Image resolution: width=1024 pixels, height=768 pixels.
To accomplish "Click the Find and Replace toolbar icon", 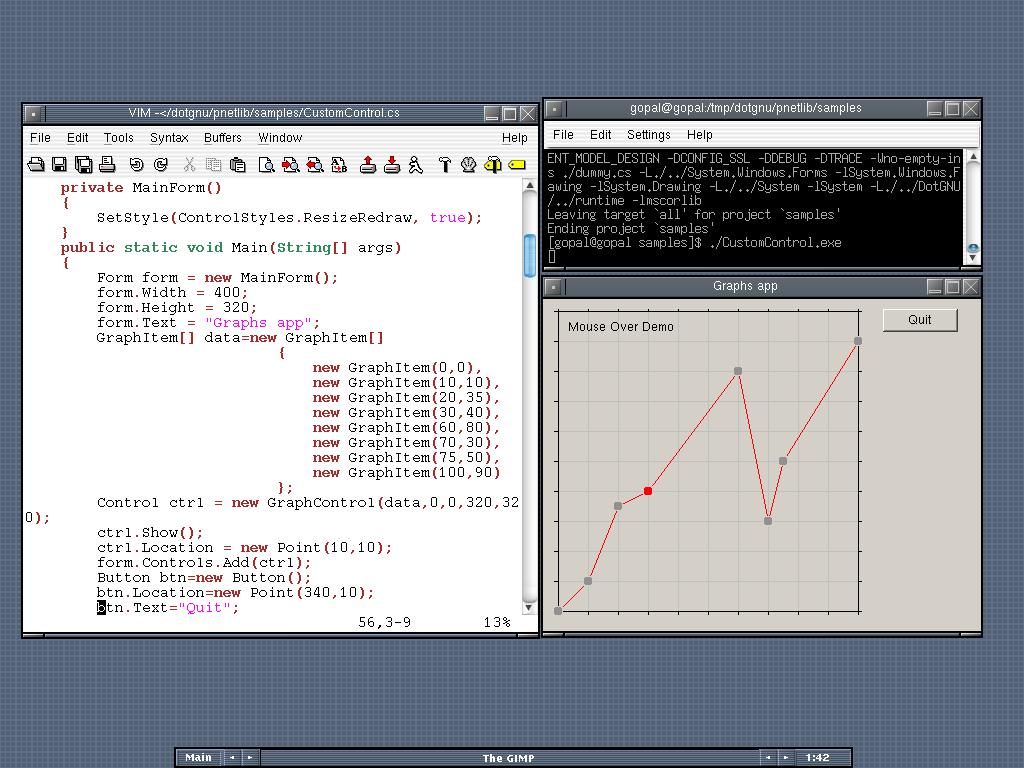I will tap(339, 165).
